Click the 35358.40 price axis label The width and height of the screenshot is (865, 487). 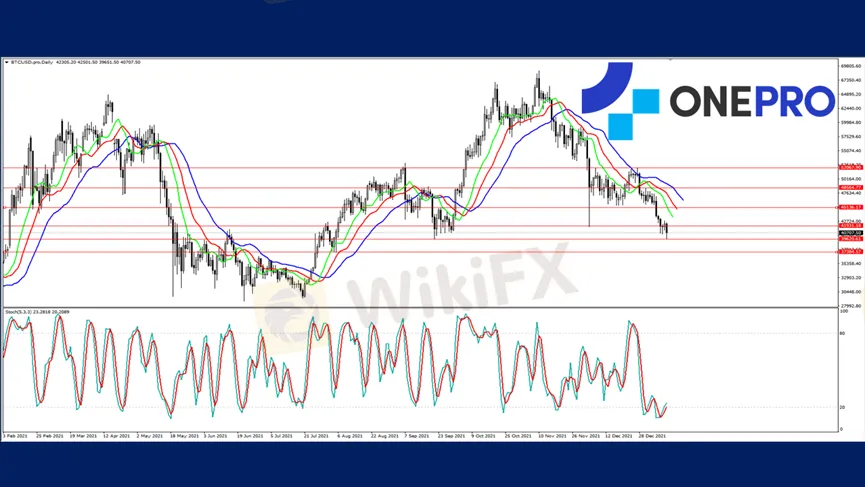click(851, 264)
